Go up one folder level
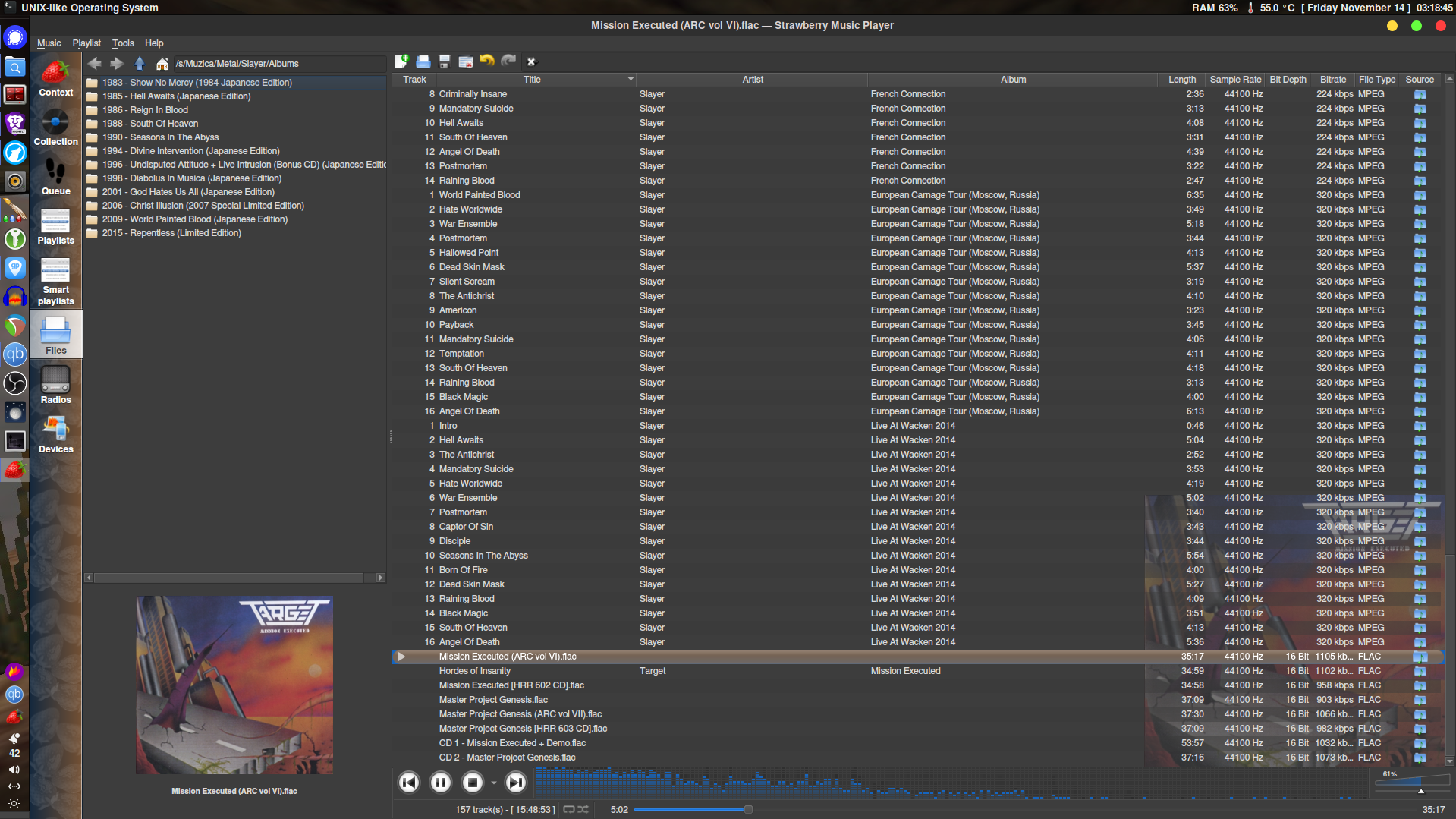 140,64
